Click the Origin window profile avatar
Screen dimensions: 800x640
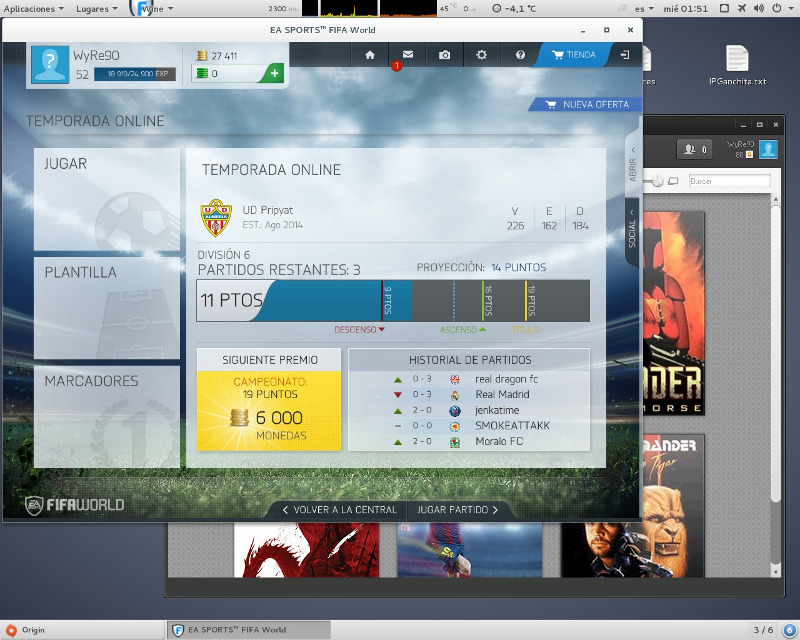[x=768, y=149]
